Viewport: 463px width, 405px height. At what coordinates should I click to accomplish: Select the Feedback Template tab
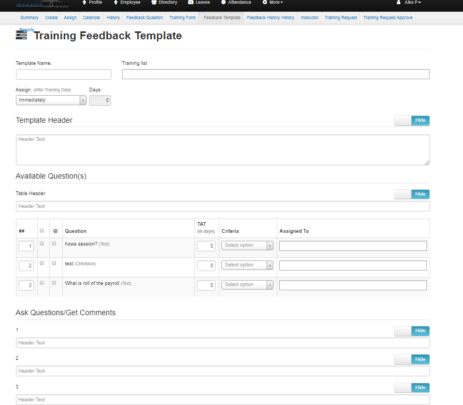222,18
